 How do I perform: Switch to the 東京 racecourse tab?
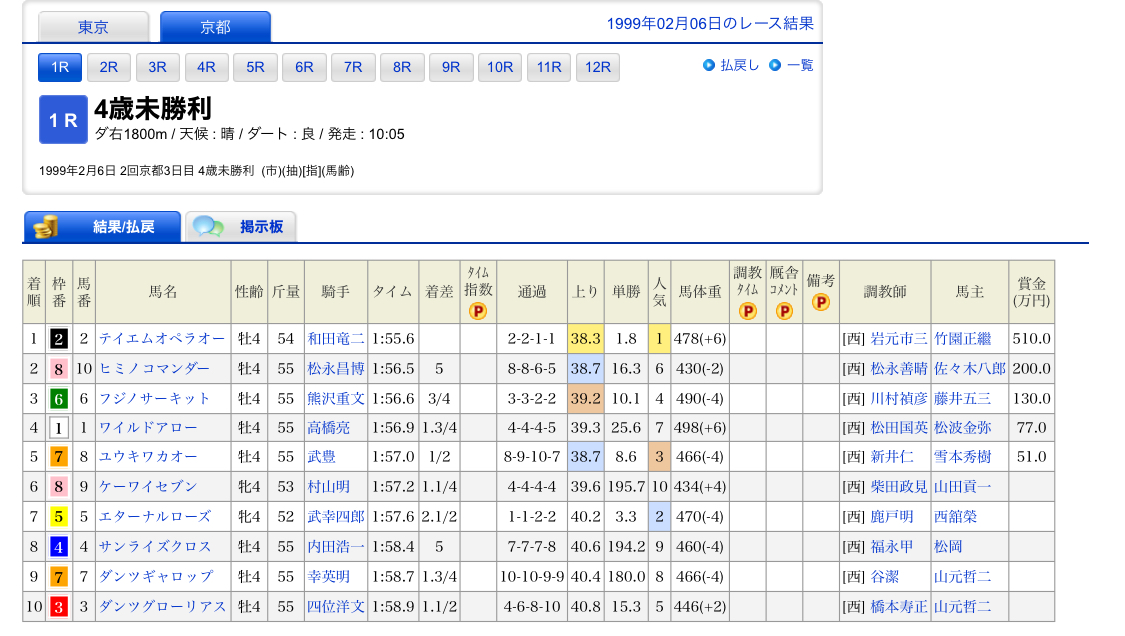click(x=93, y=27)
